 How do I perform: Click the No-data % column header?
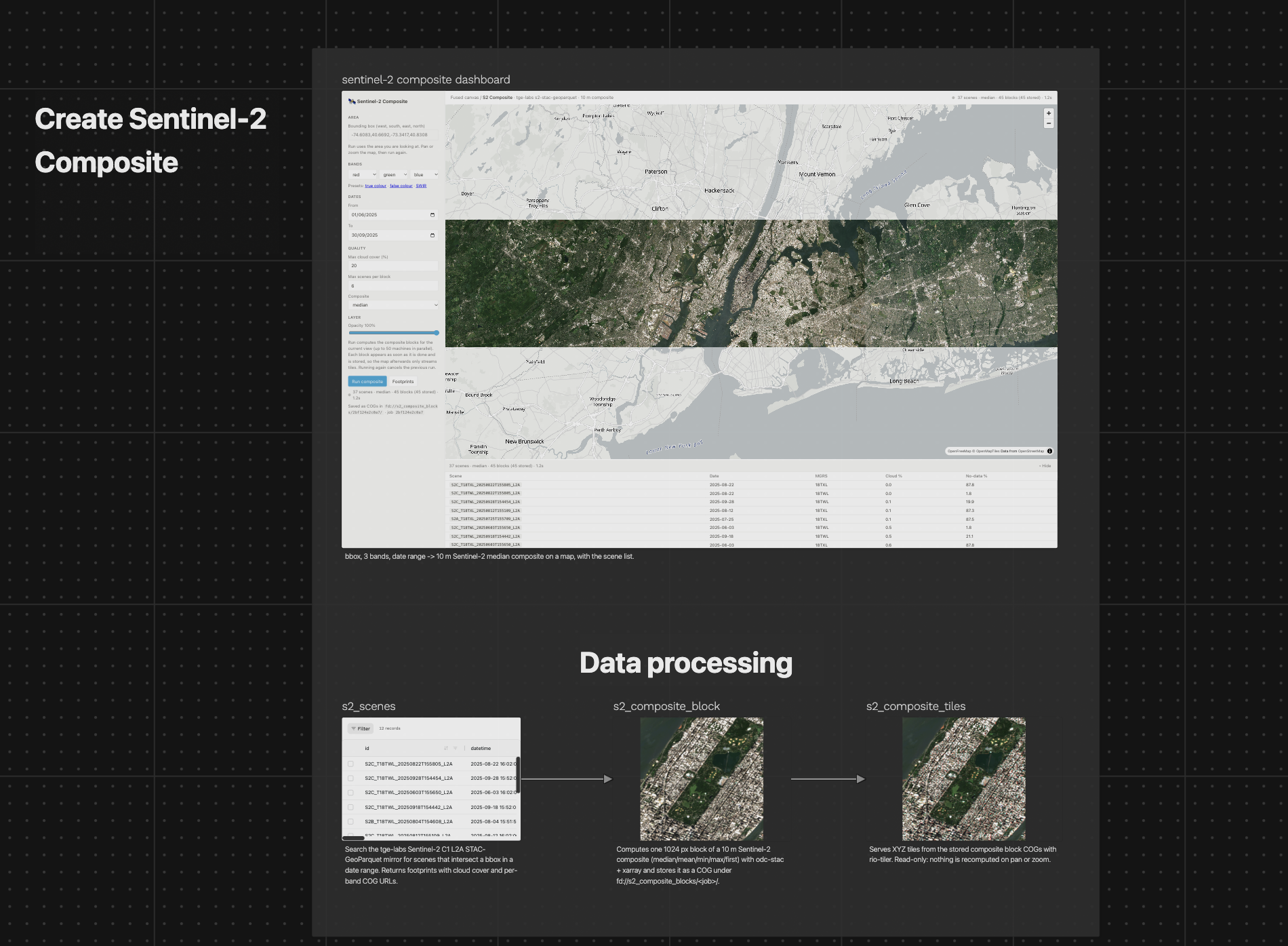pyautogui.click(x=977, y=476)
